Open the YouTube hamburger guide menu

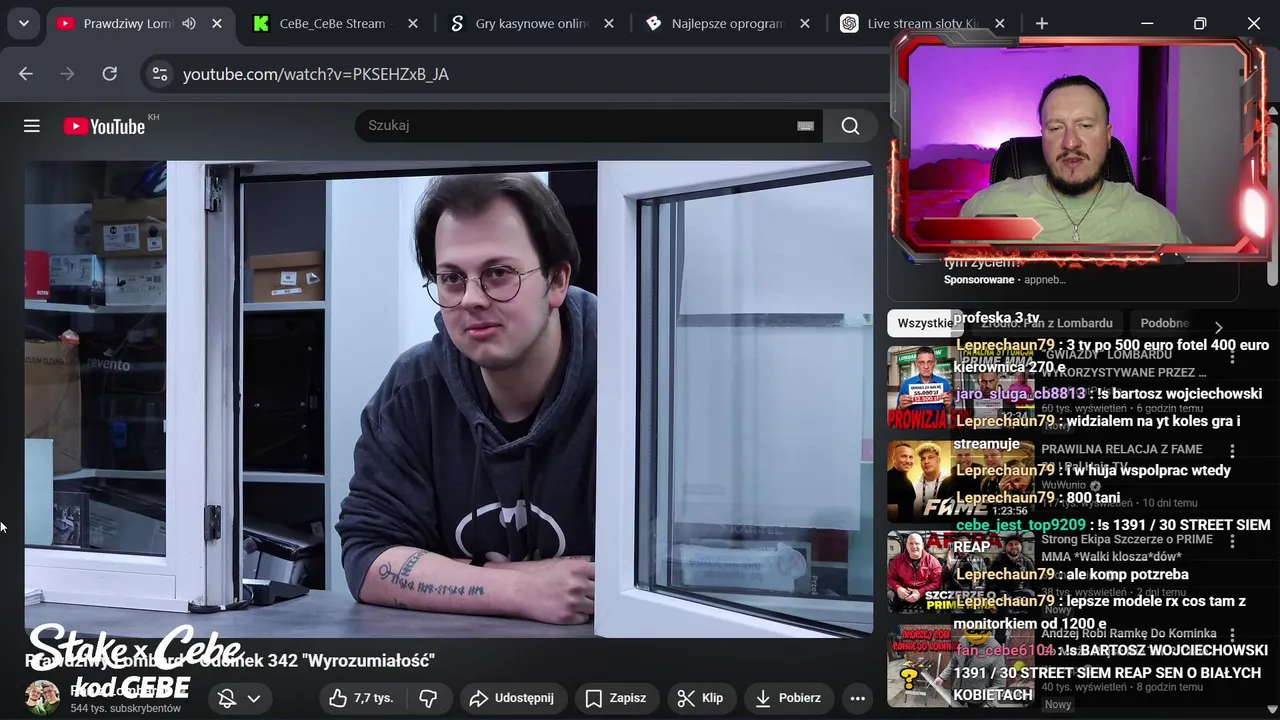click(x=32, y=125)
